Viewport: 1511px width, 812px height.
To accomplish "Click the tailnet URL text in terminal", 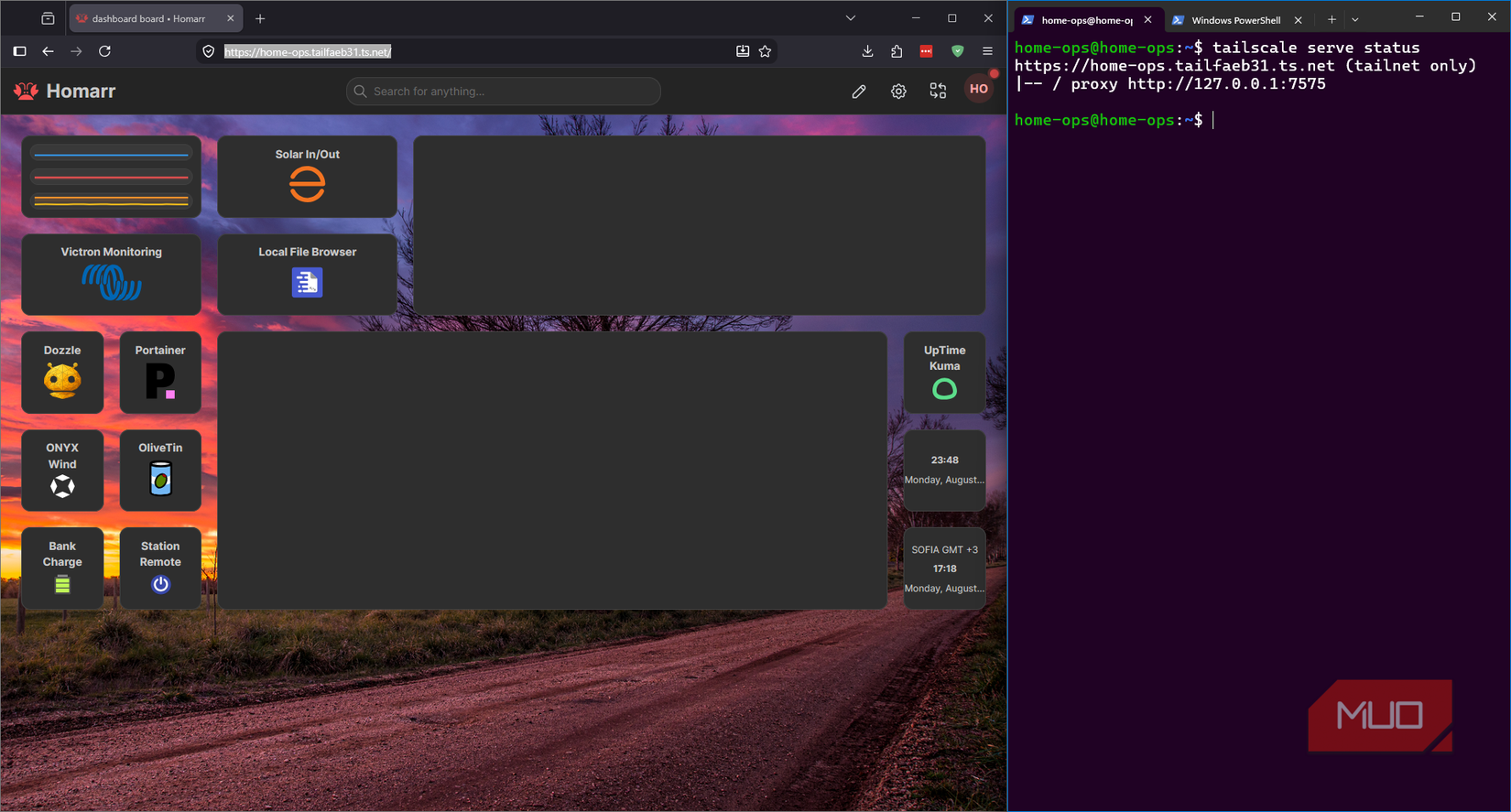I will (1175, 66).
